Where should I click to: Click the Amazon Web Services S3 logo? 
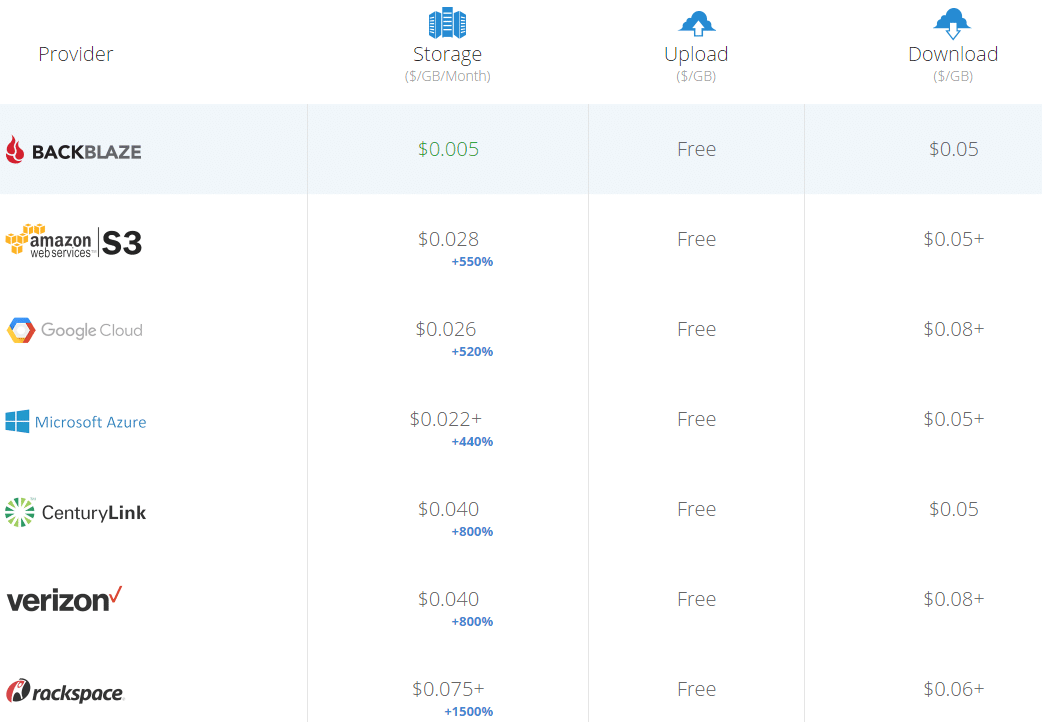click(74, 242)
